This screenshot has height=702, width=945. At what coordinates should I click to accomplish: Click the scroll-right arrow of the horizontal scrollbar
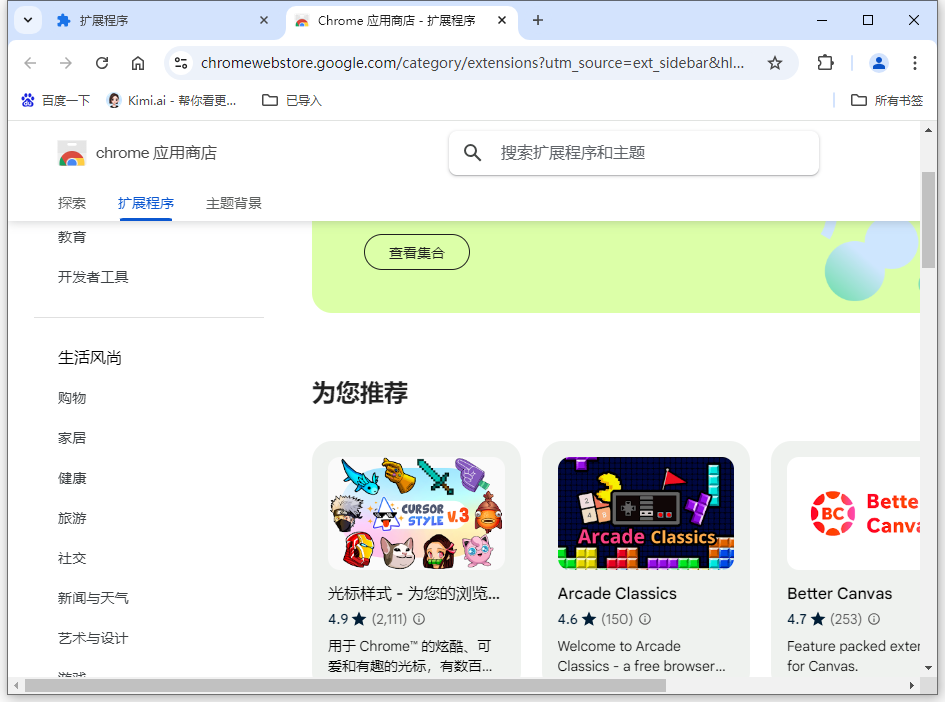[912, 686]
